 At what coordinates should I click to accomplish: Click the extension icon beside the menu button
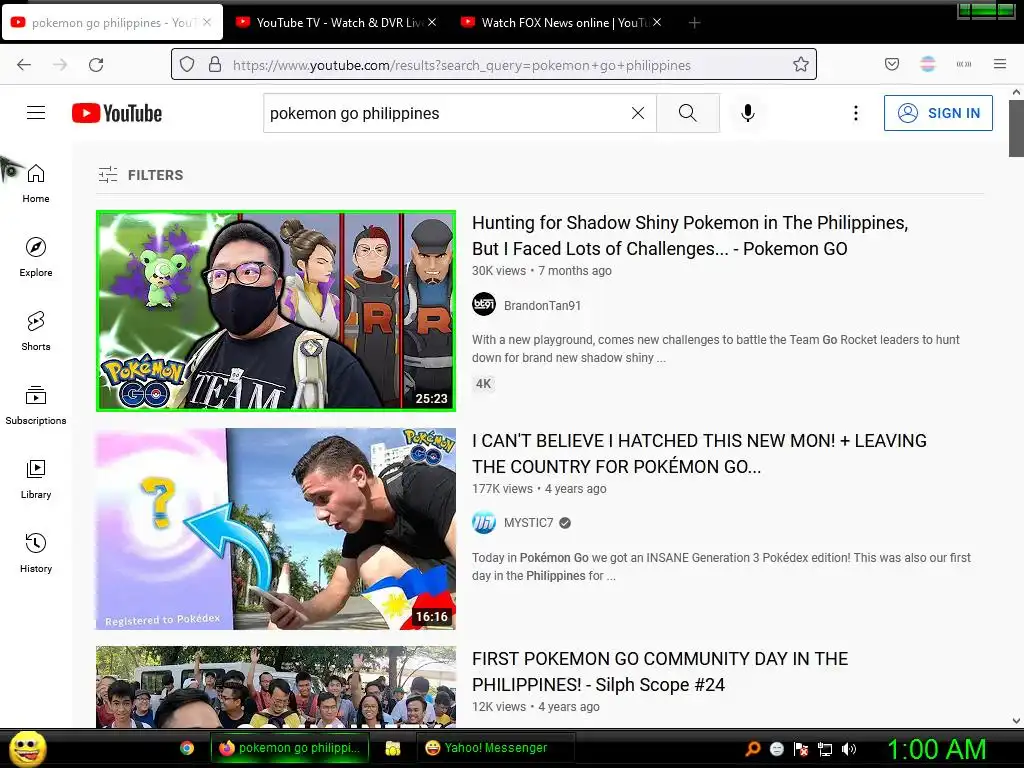point(964,64)
